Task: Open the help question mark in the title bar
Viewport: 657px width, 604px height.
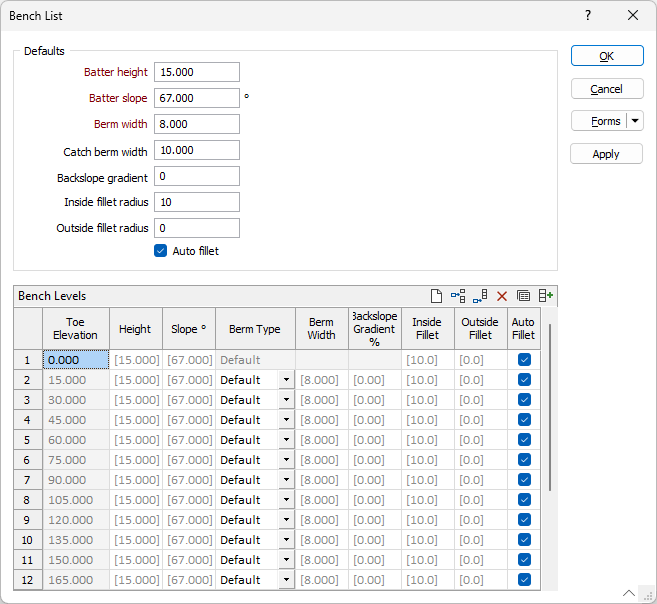Action: 588,15
